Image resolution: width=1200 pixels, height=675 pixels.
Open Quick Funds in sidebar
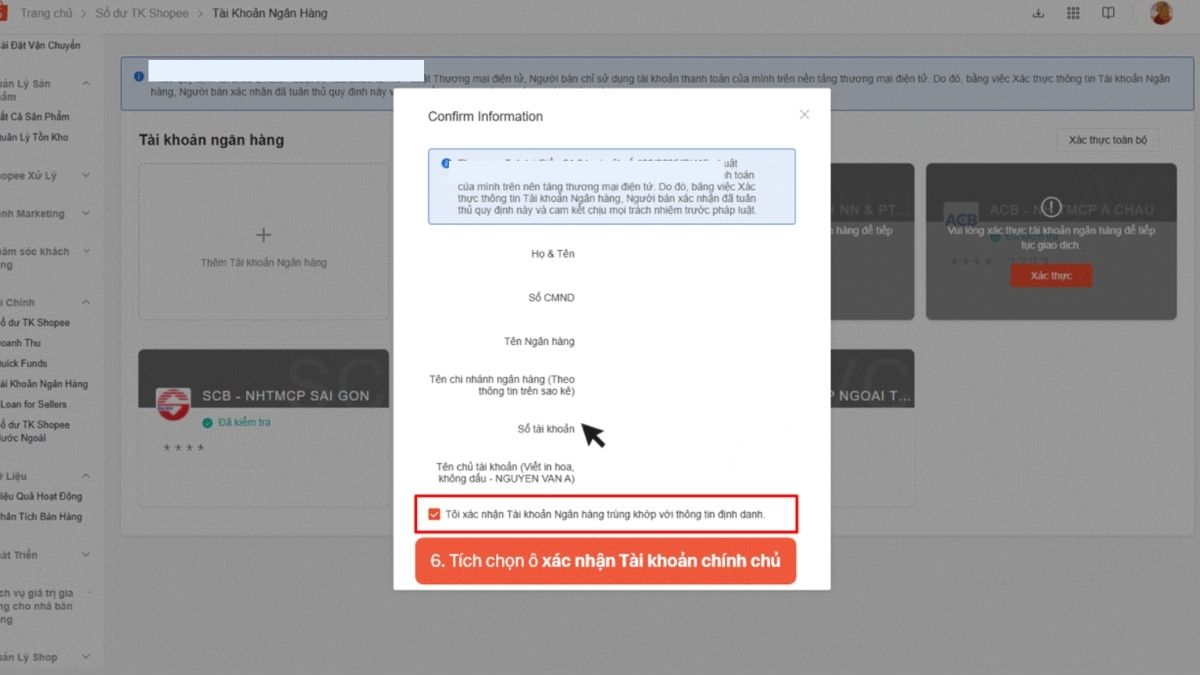point(24,364)
